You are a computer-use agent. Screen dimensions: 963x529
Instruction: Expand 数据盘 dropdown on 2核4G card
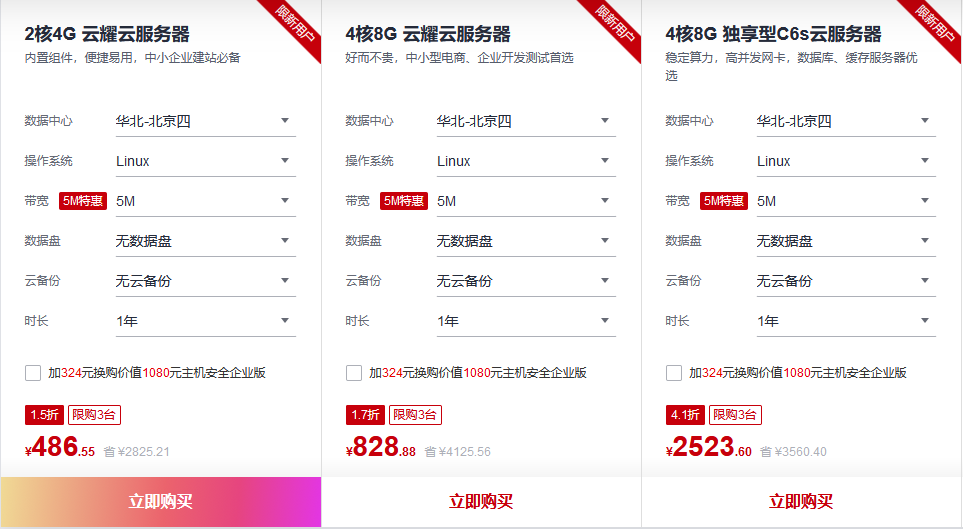(205, 241)
